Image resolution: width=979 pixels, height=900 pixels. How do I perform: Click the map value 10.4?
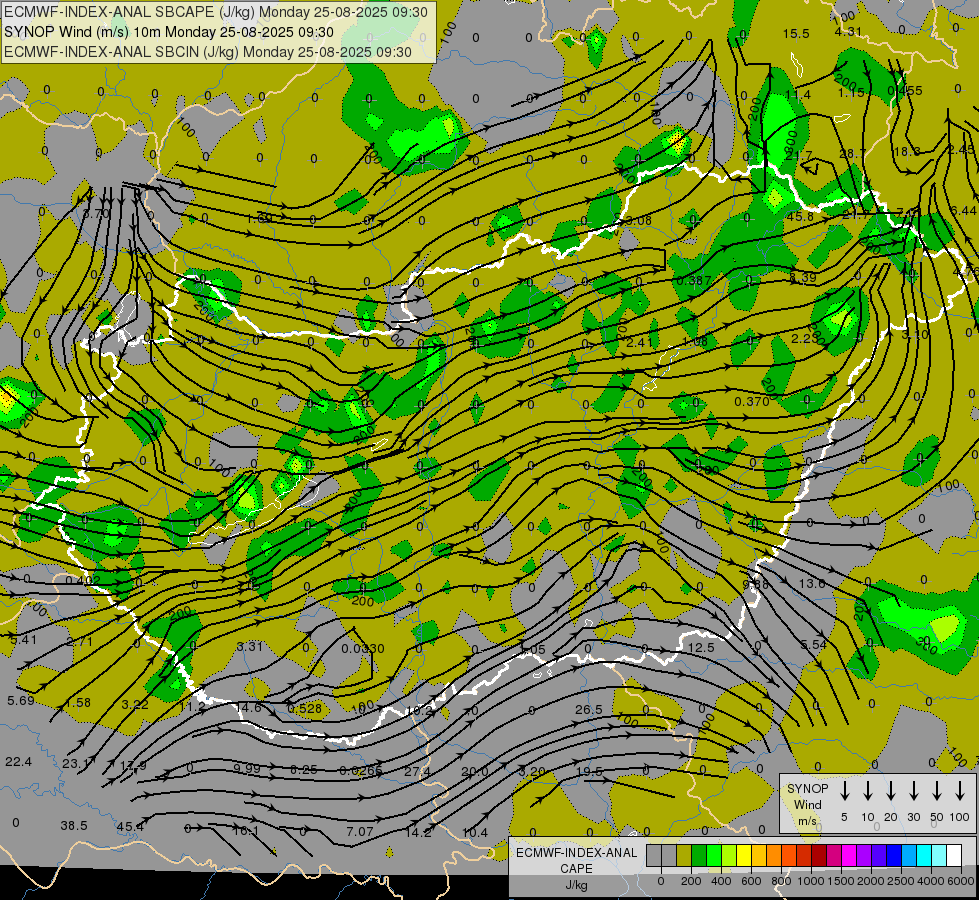(475, 832)
